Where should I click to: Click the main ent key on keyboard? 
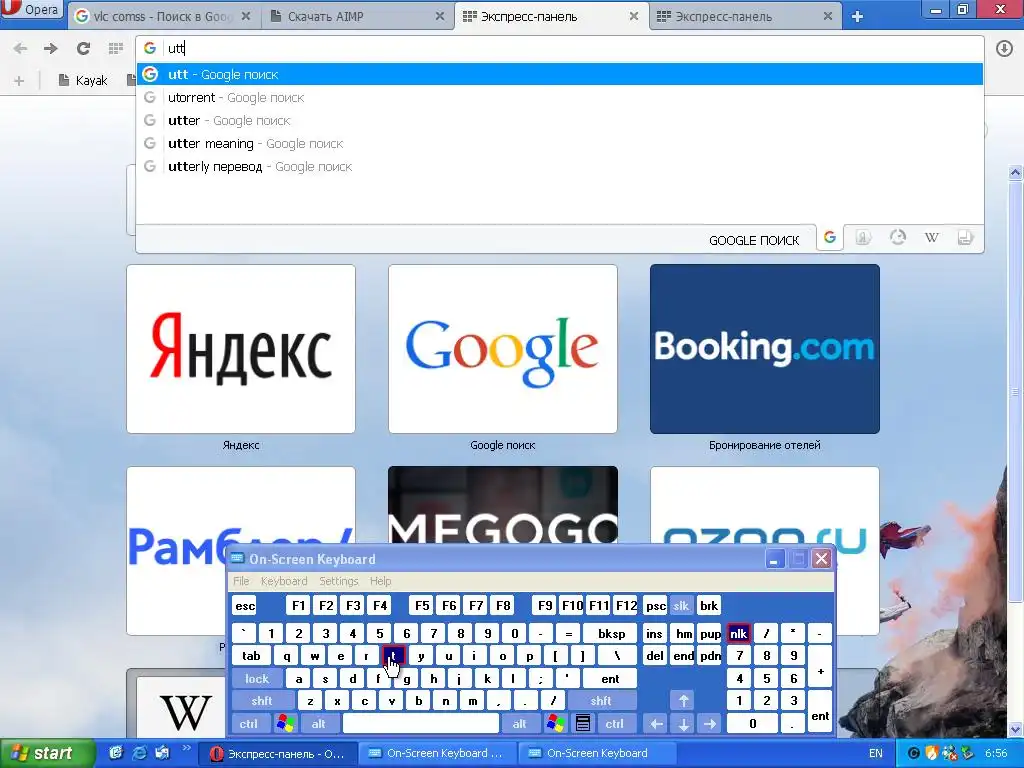pos(611,679)
